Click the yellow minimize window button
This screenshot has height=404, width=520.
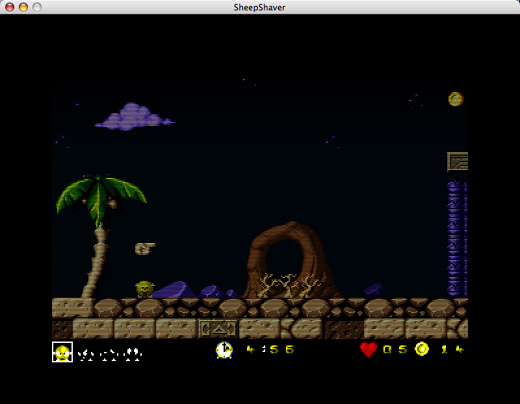click(23, 7)
